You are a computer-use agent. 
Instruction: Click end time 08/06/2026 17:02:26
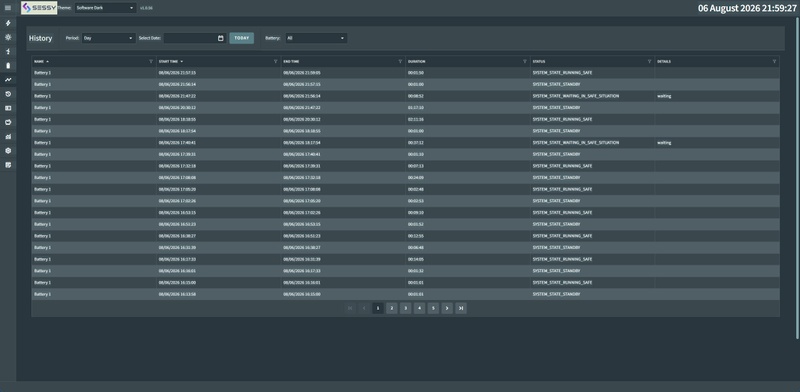coord(302,212)
